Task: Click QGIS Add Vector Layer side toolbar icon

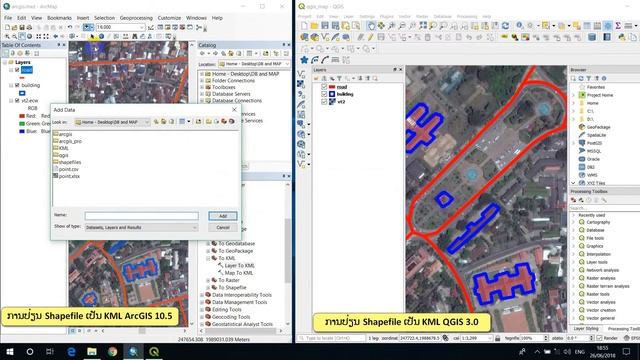Action: click(x=301, y=74)
